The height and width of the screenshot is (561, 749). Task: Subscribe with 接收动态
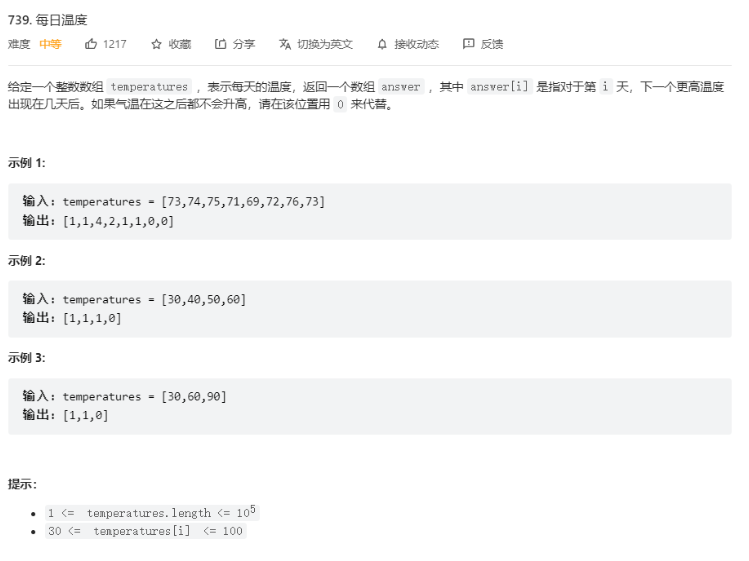[x=417, y=44]
